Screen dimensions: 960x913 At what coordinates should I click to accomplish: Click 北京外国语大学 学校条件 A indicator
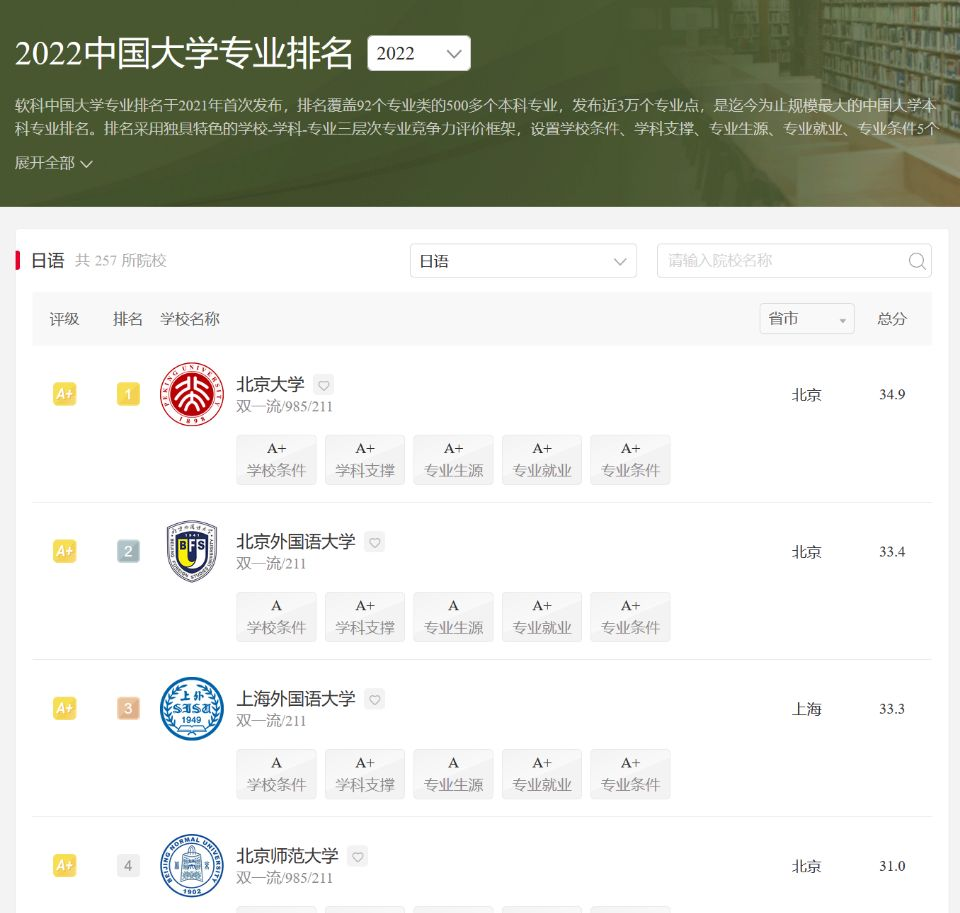point(276,617)
